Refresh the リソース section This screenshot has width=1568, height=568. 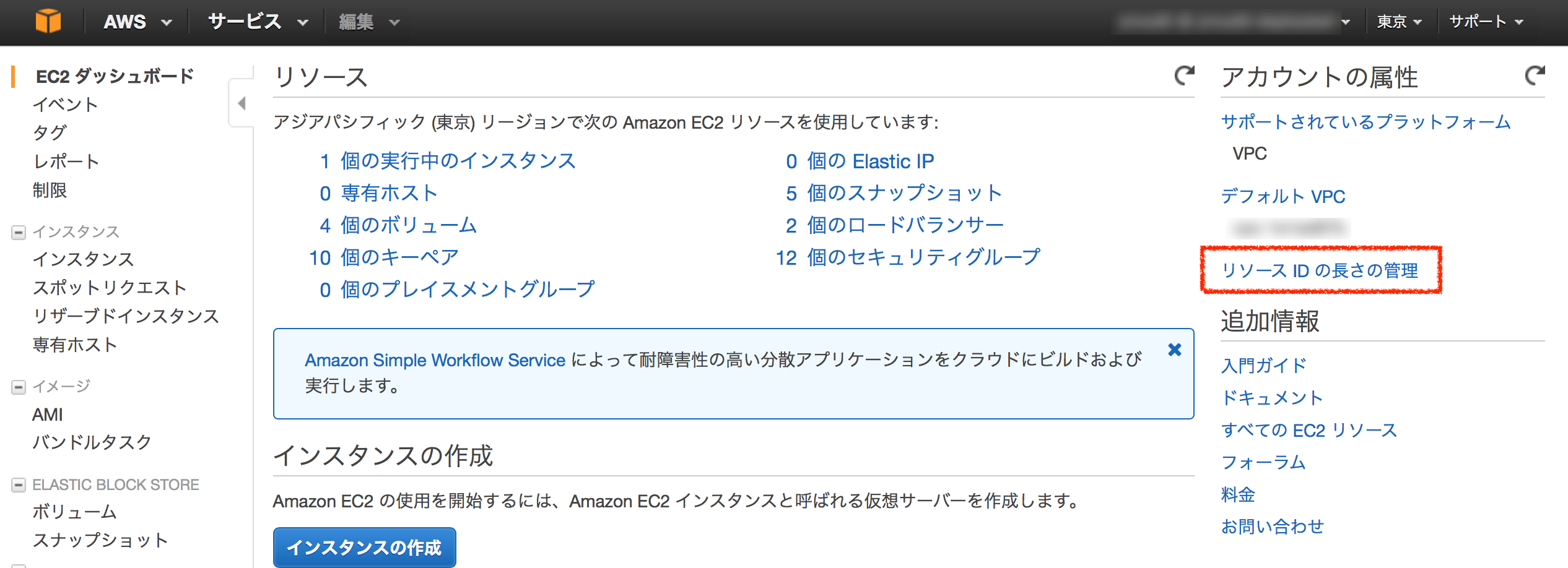[x=1184, y=76]
